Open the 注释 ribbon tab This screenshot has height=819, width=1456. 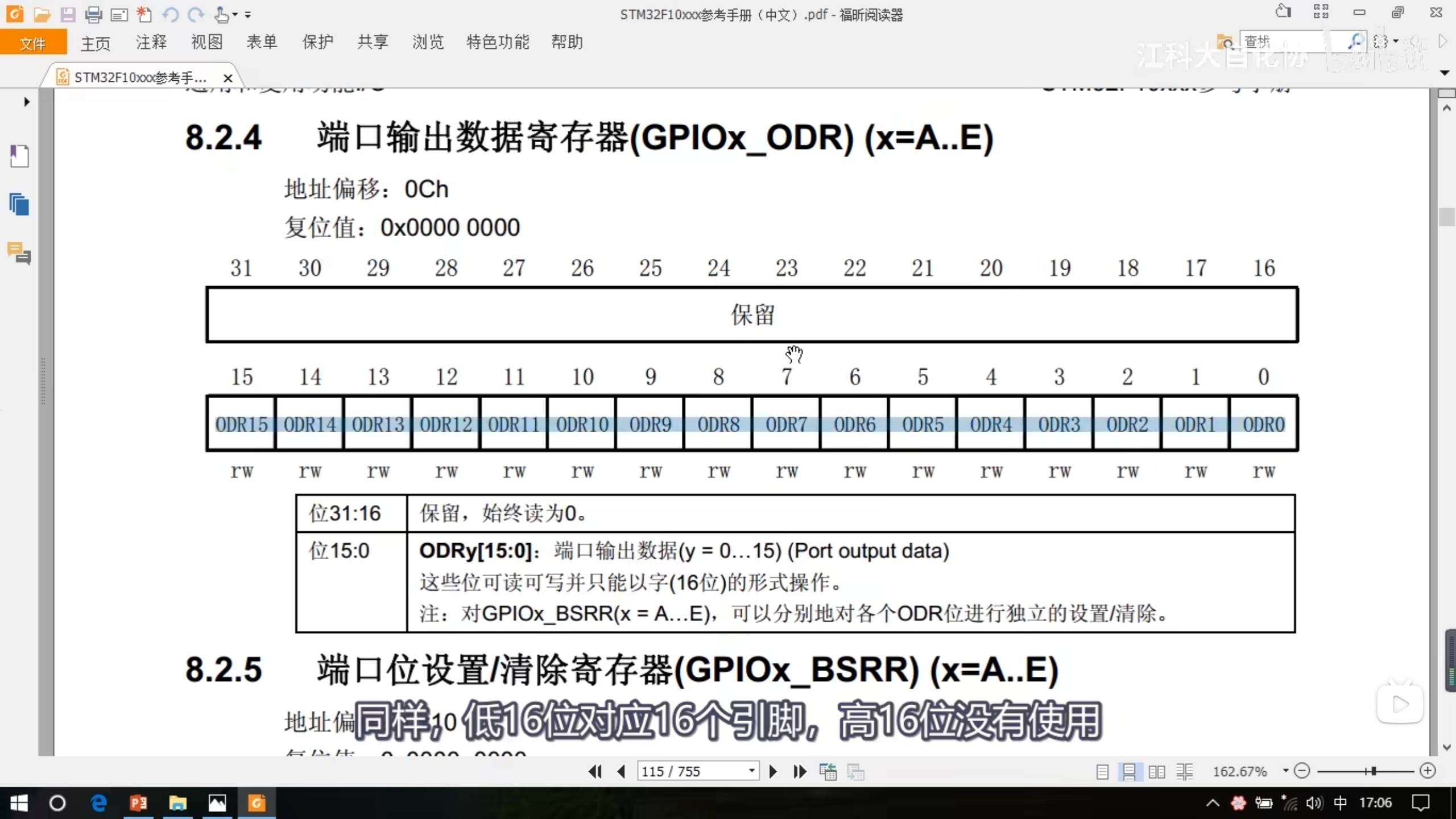[151, 42]
